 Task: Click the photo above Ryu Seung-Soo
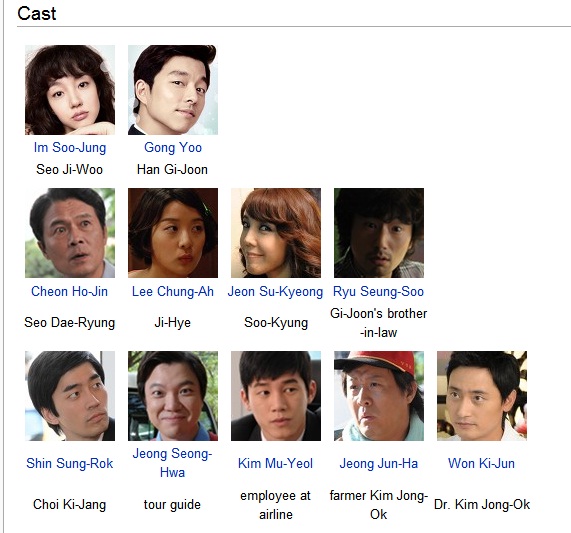coord(379,233)
